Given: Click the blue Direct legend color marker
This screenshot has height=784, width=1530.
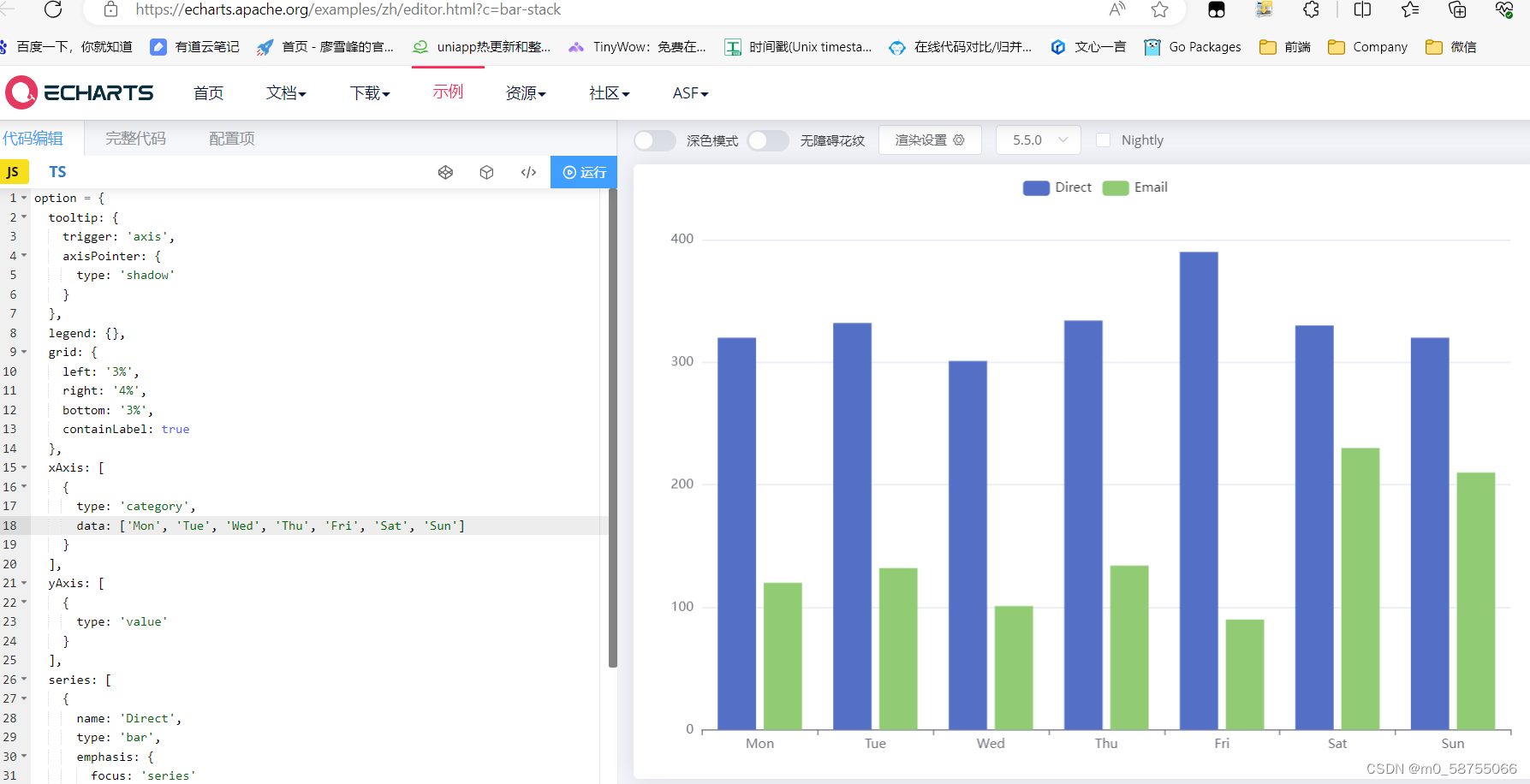Looking at the screenshot, I should [x=1035, y=187].
